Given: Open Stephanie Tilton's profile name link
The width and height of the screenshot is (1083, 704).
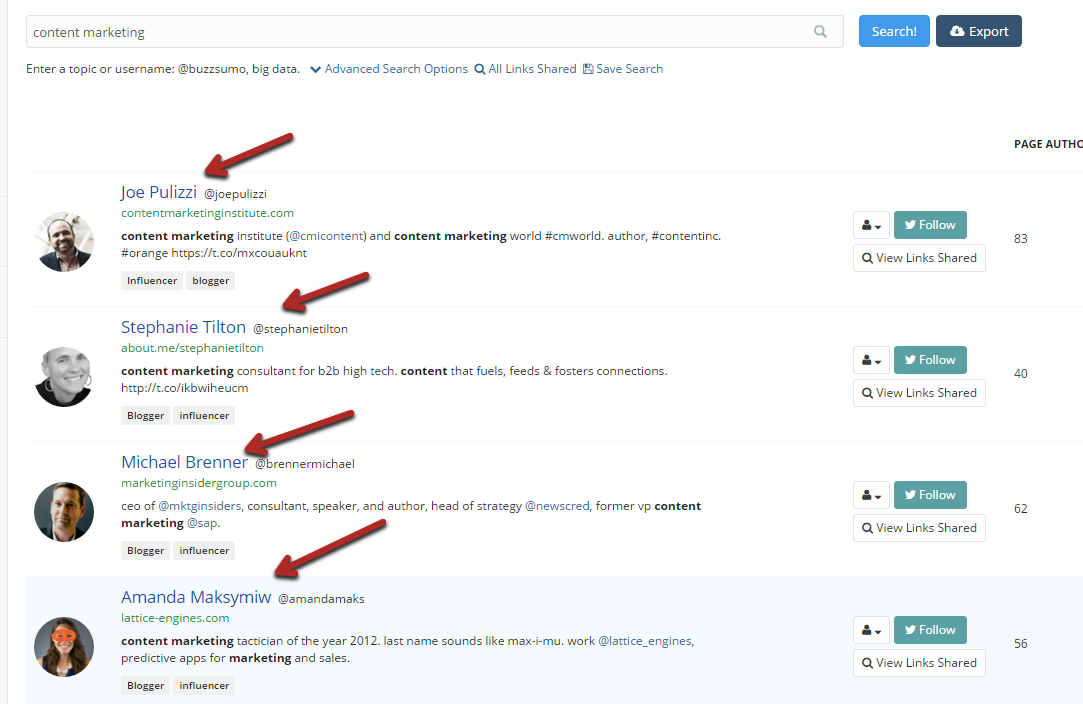Looking at the screenshot, I should tap(184, 327).
